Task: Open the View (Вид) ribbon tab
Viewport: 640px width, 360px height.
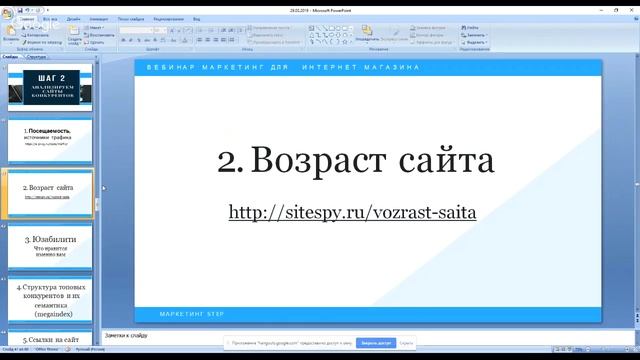Action: [197, 19]
